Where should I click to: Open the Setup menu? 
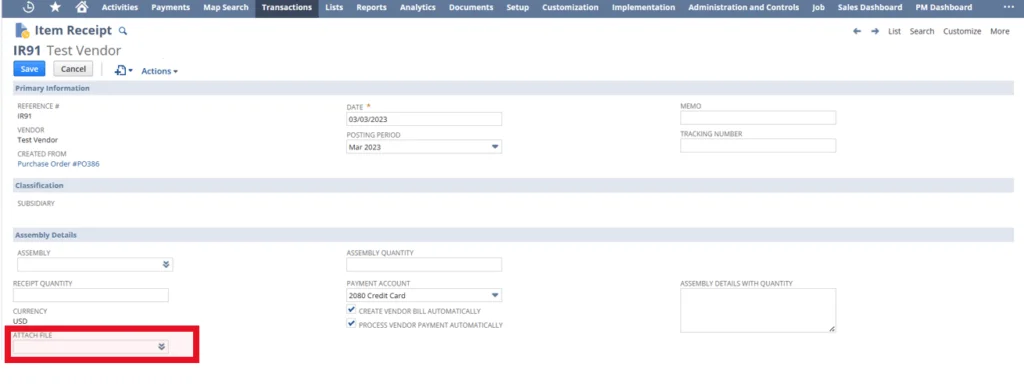pyautogui.click(x=518, y=8)
